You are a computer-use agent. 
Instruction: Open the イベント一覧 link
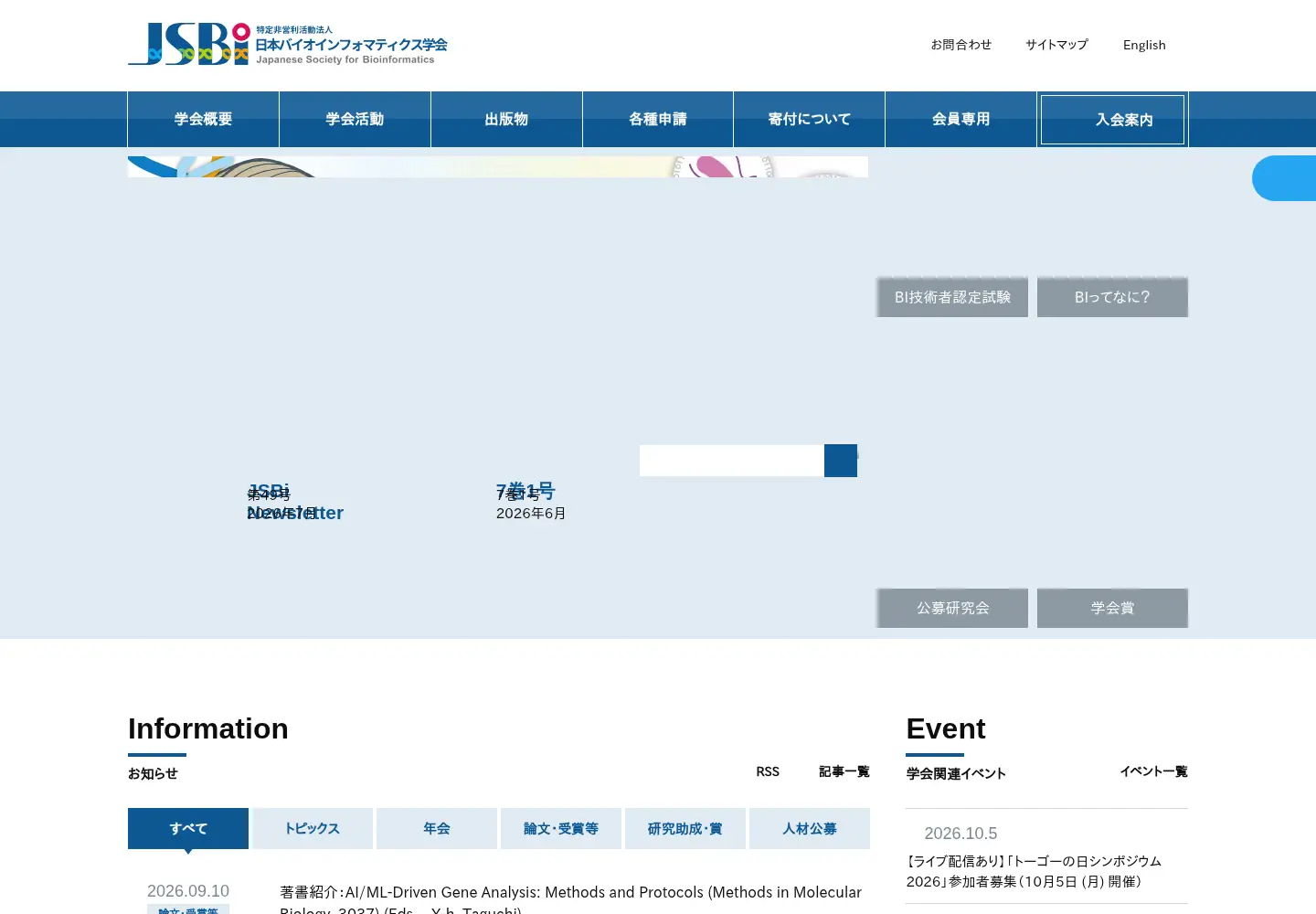(x=1154, y=771)
